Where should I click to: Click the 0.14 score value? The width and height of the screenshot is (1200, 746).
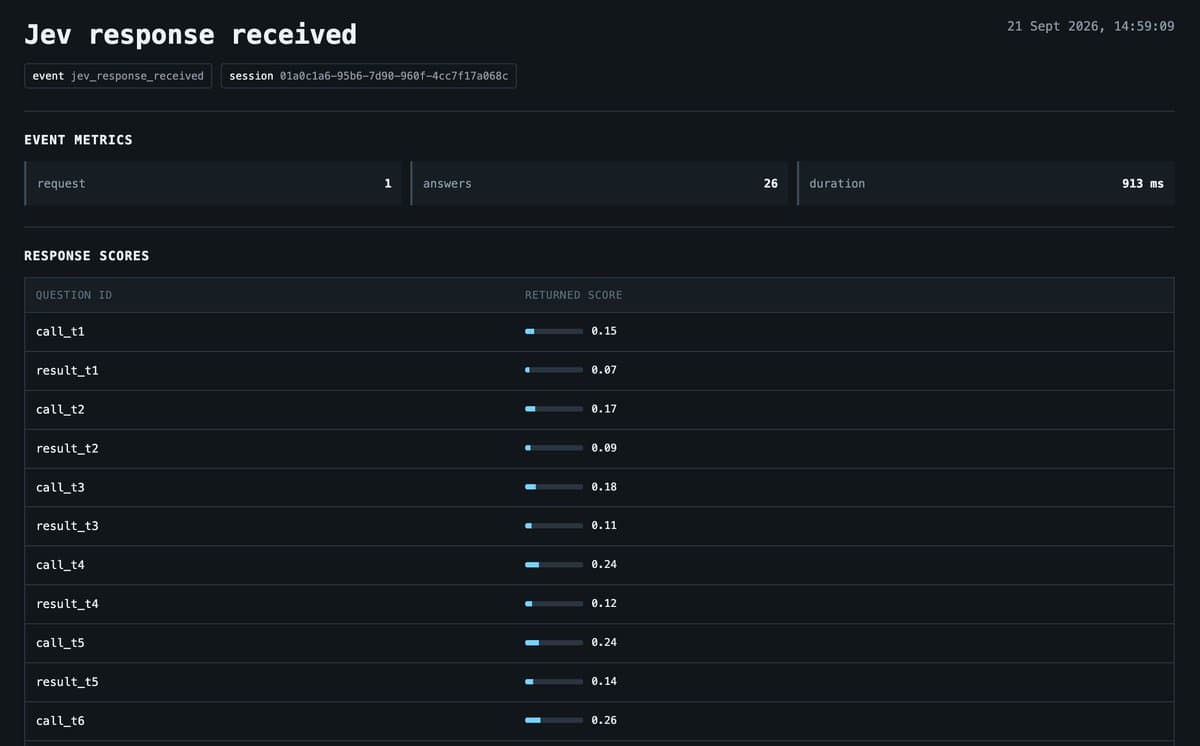pyautogui.click(x=604, y=682)
